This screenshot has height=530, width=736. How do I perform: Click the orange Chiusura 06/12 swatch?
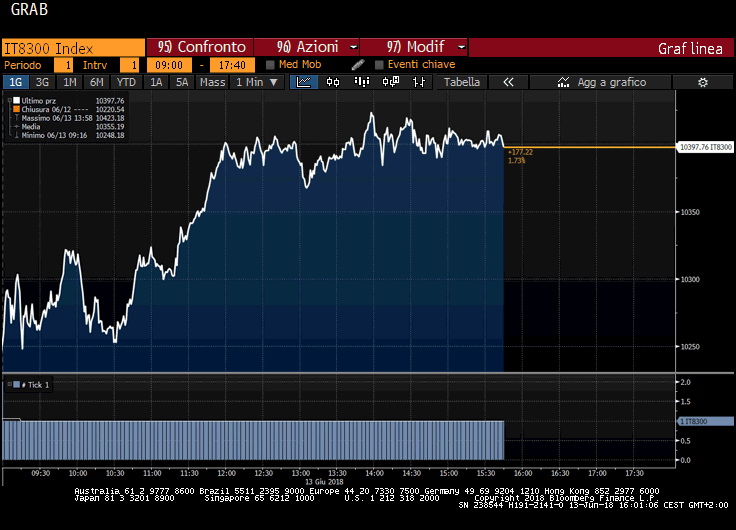(16, 109)
